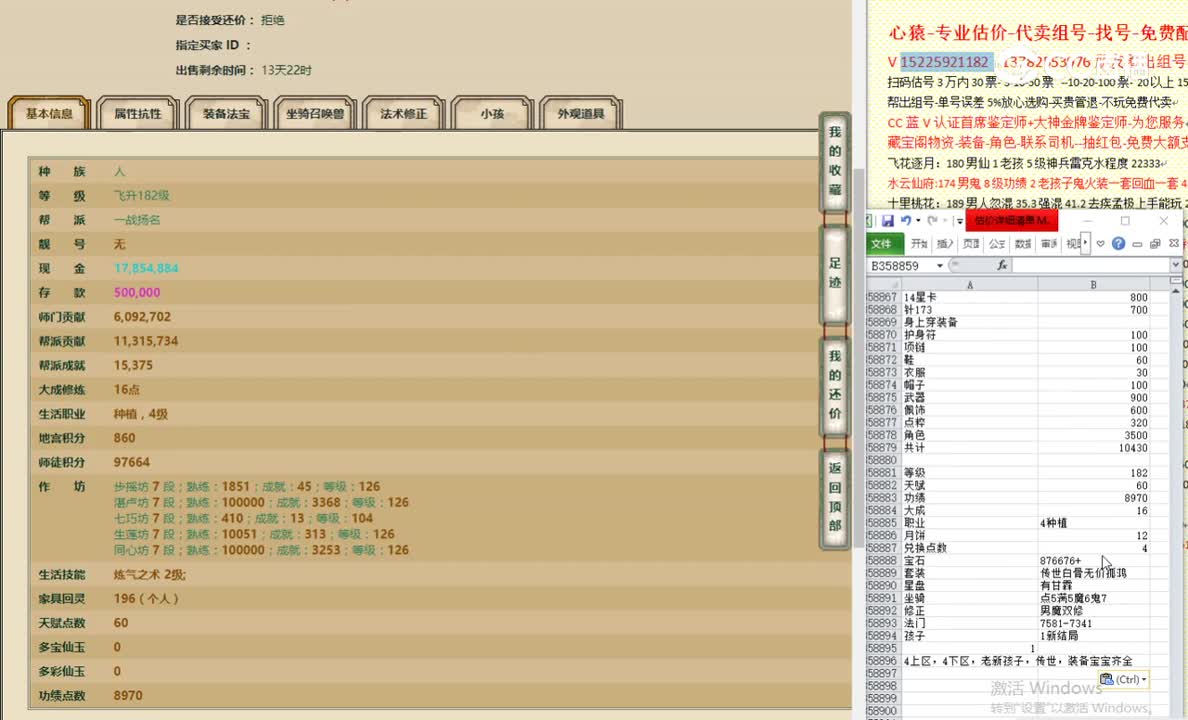
Task: Open Excel Help with the question mark icon
Action: click(x=1119, y=243)
